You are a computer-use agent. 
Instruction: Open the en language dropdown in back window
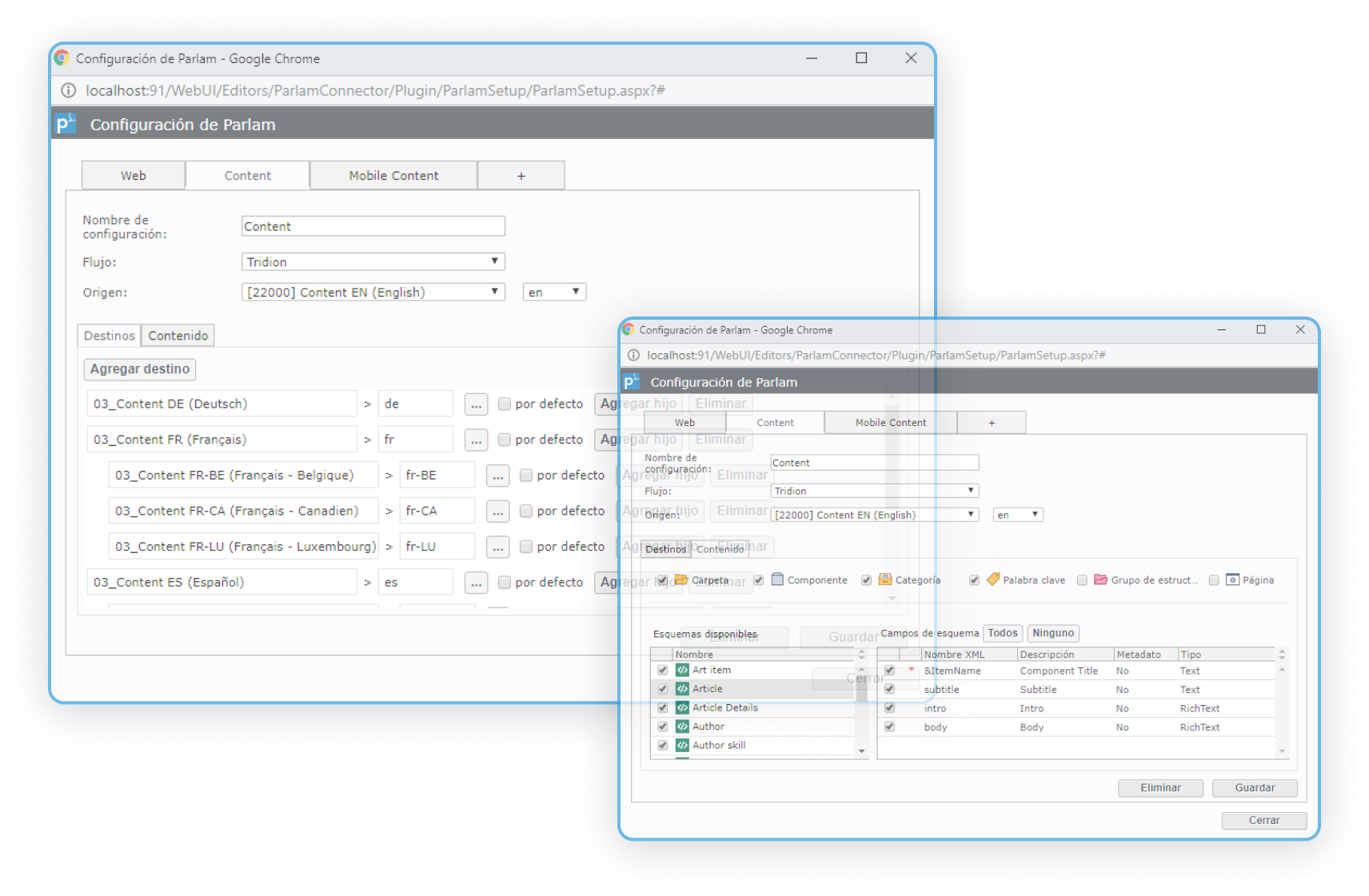click(x=554, y=292)
